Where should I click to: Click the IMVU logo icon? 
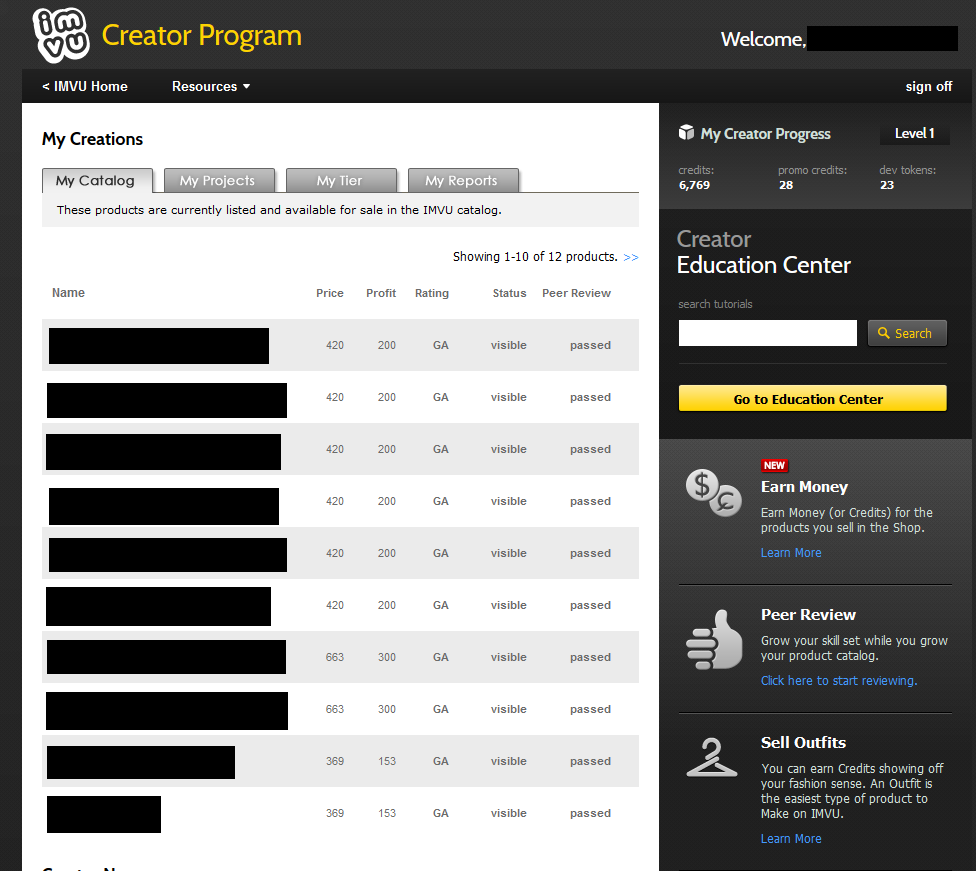tap(61, 35)
